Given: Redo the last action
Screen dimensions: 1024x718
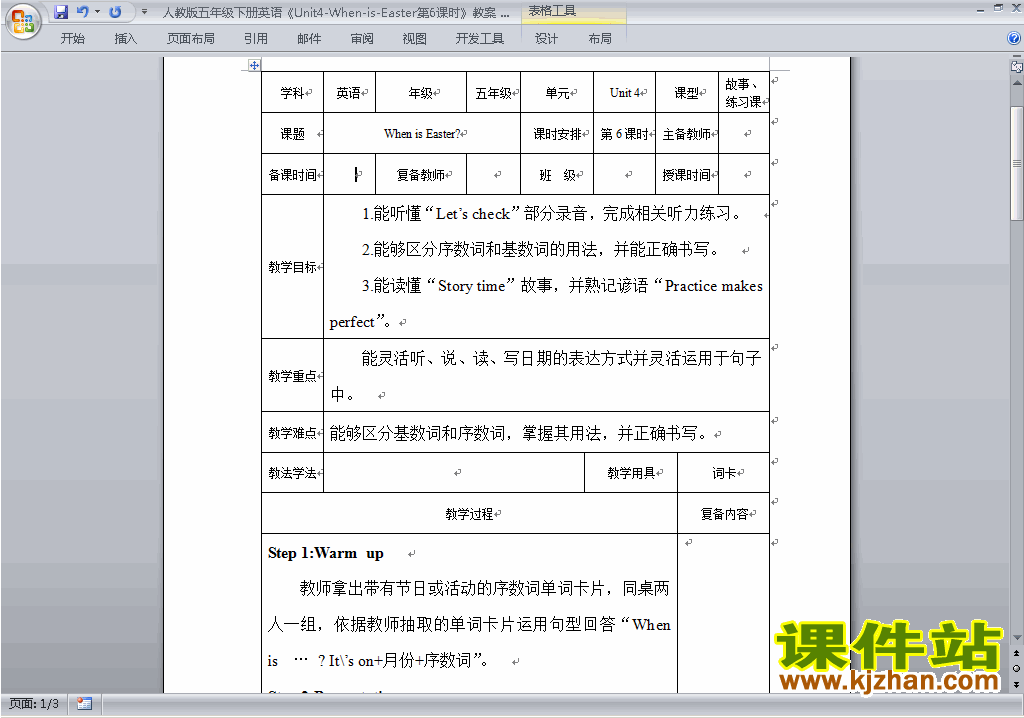Looking at the screenshot, I should click(115, 12).
